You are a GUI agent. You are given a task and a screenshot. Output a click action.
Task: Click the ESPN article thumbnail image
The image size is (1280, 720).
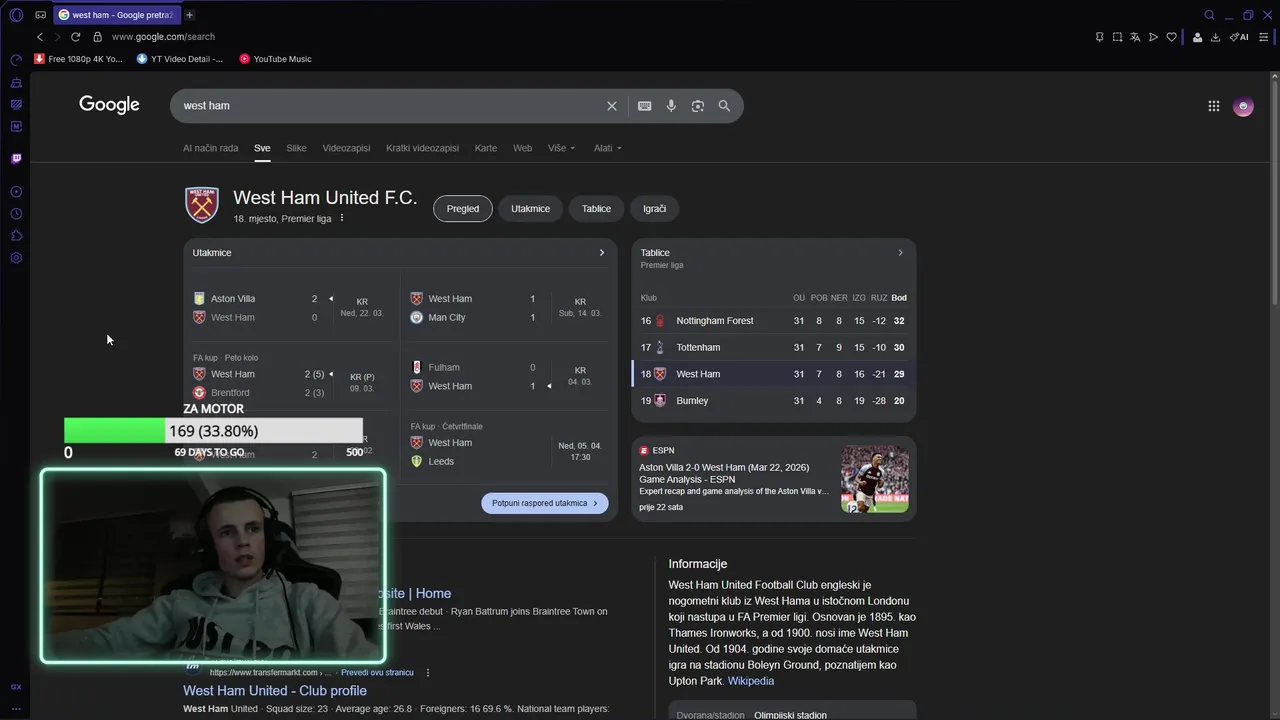[x=875, y=479]
